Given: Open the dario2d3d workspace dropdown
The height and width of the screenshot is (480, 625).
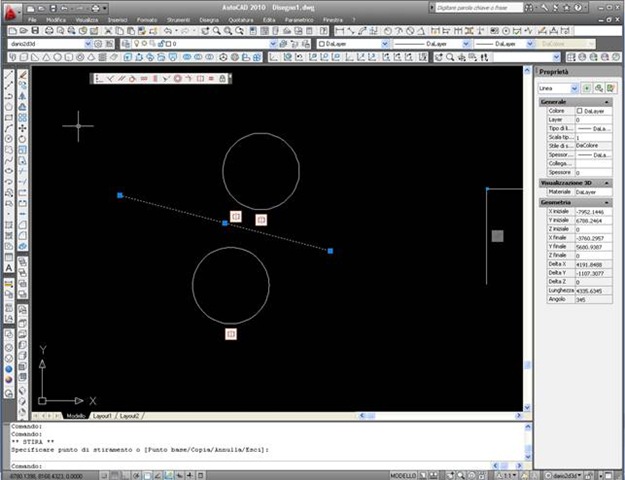Looking at the screenshot, I should point(88,44).
